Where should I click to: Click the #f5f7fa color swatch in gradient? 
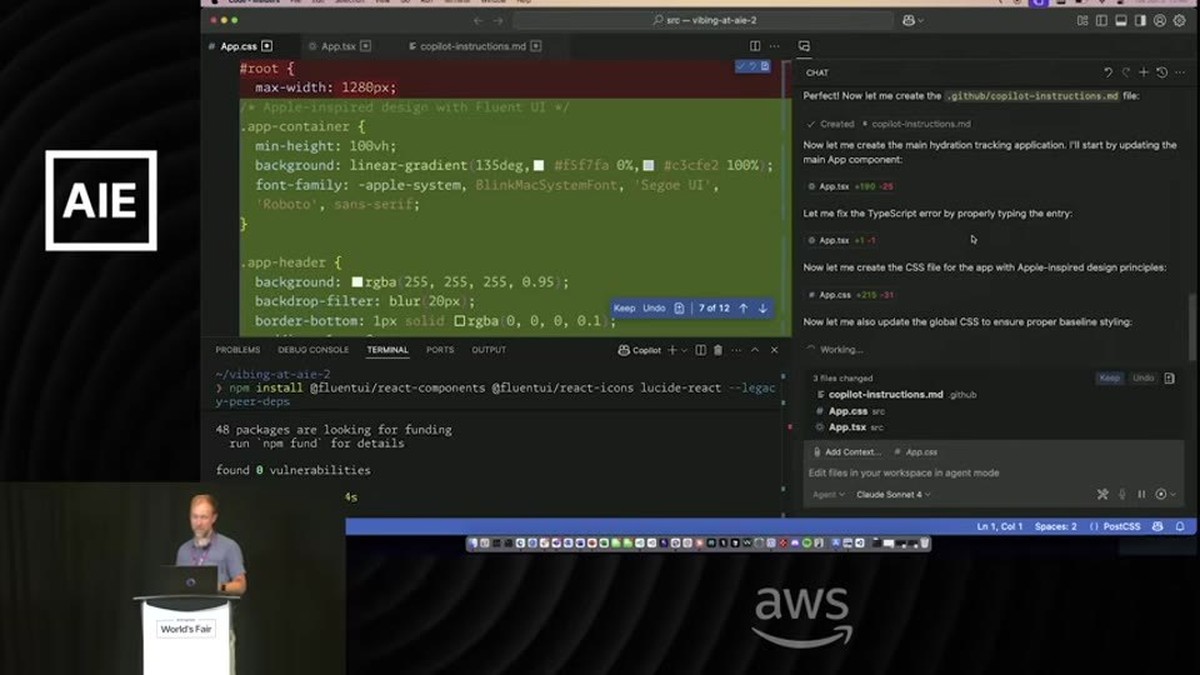coord(539,165)
